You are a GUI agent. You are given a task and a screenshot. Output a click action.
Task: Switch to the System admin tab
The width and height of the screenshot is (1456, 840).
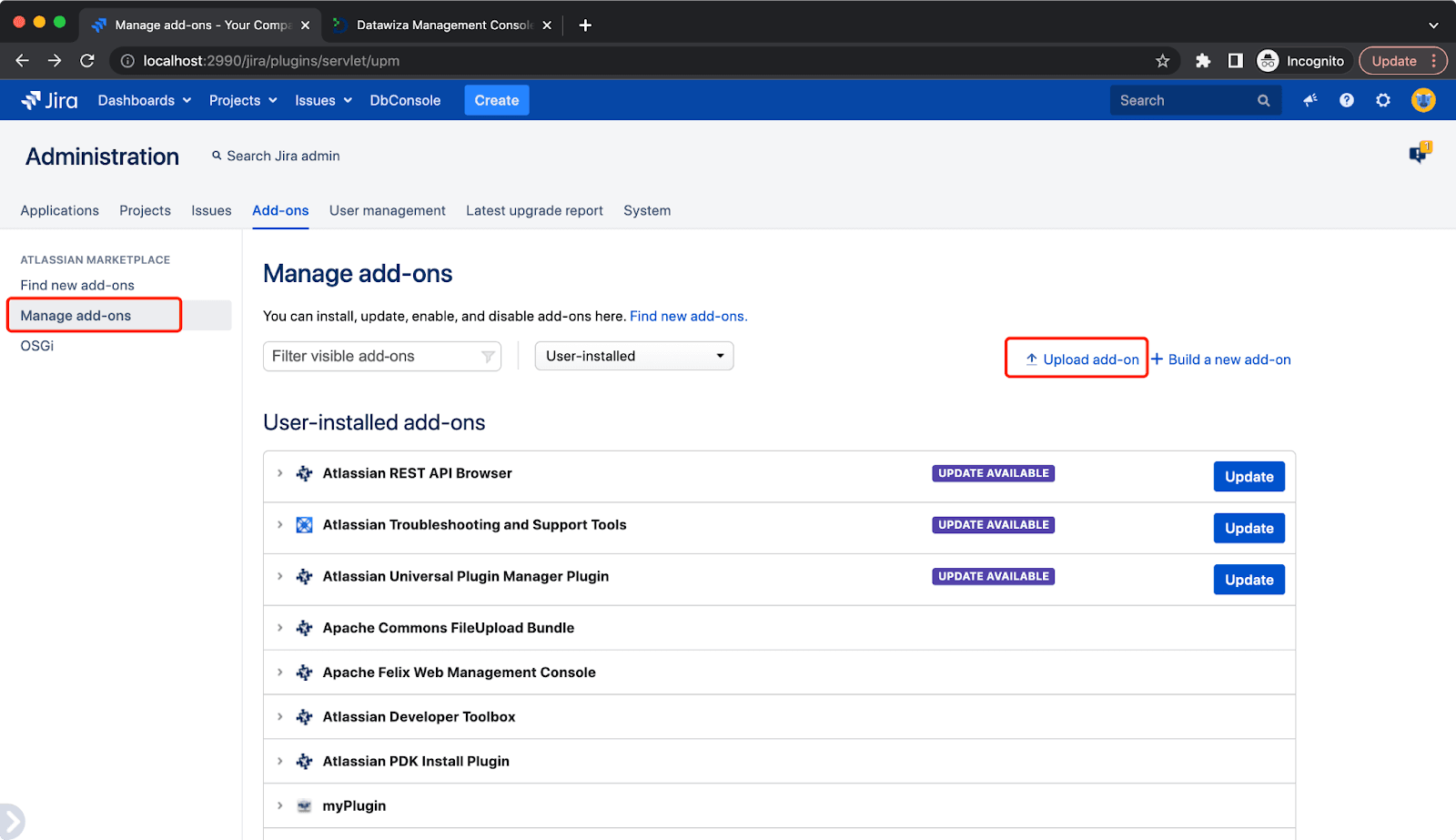(647, 210)
